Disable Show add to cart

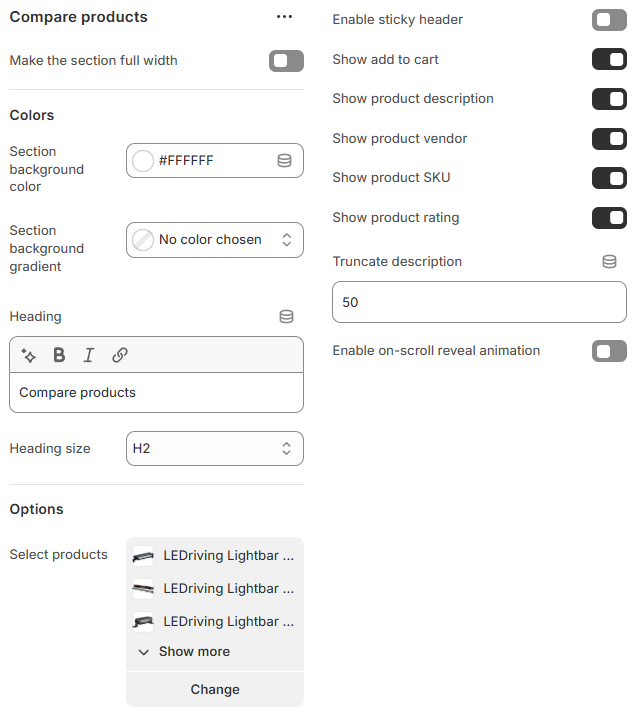pyautogui.click(x=609, y=60)
